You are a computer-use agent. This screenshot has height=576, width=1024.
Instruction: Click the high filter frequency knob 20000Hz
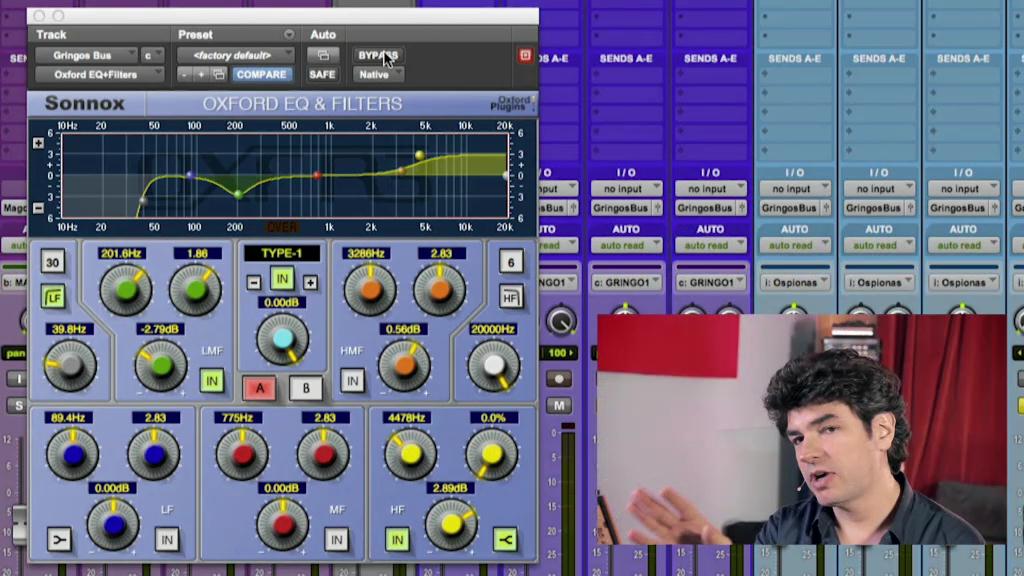pyautogui.click(x=494, y=366)
